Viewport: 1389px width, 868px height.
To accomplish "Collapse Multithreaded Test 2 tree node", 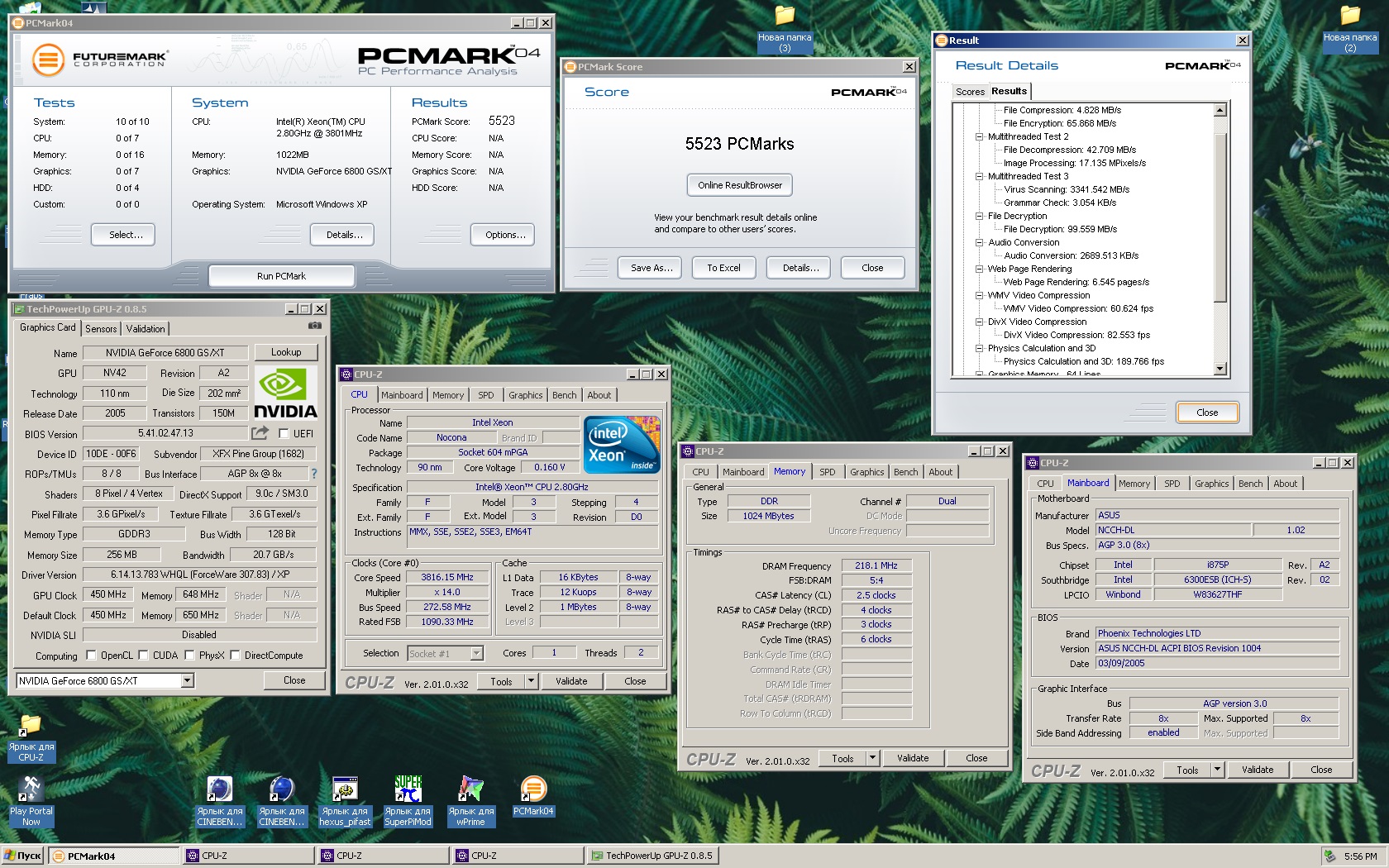I will coord(979,136).
